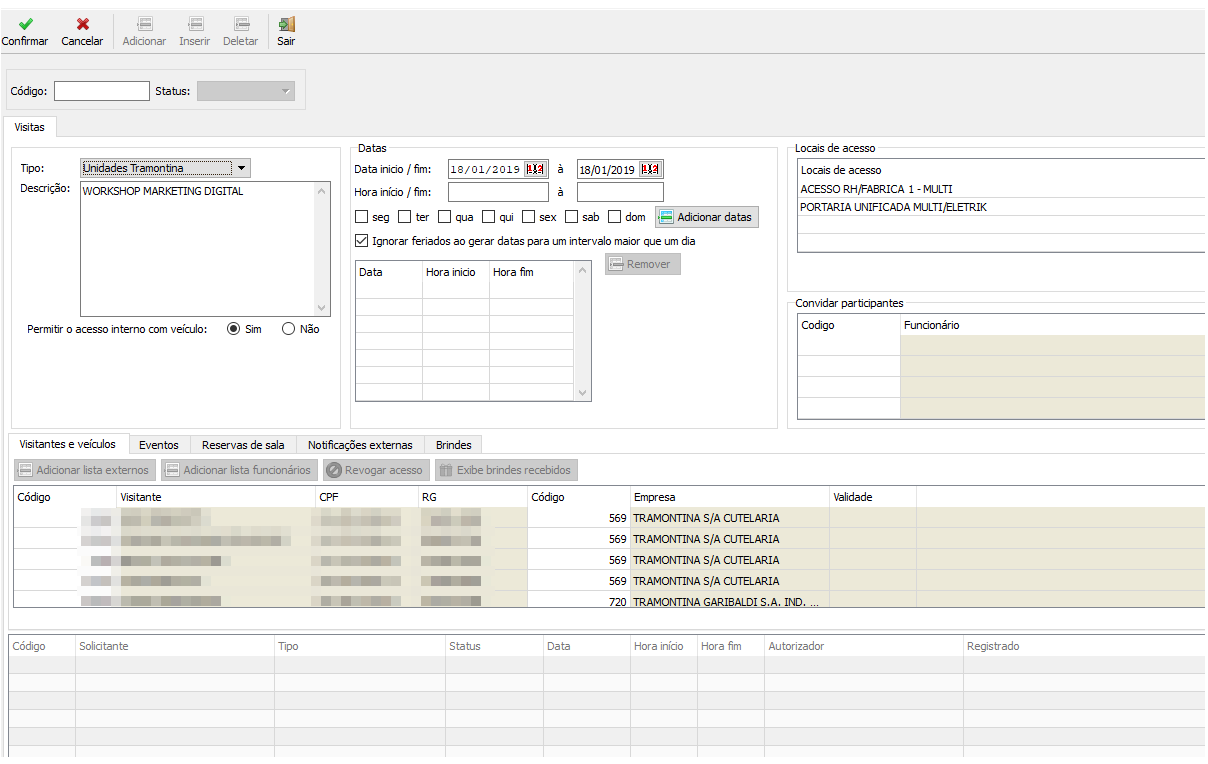Viewport: 1208px width, 764px height.
Task: Expand the Tipo dropdown list
Action: pyautogui.click(x=242, y=168)
